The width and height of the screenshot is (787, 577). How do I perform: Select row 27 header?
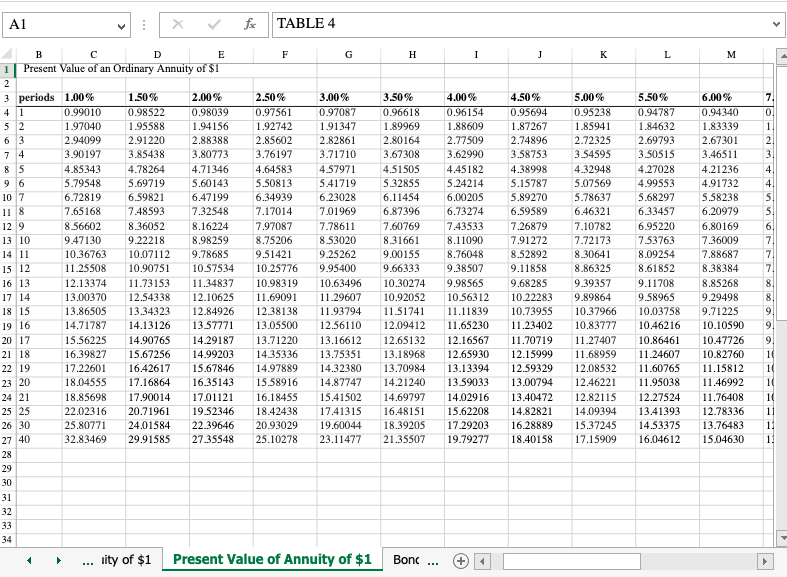(7, 440)
